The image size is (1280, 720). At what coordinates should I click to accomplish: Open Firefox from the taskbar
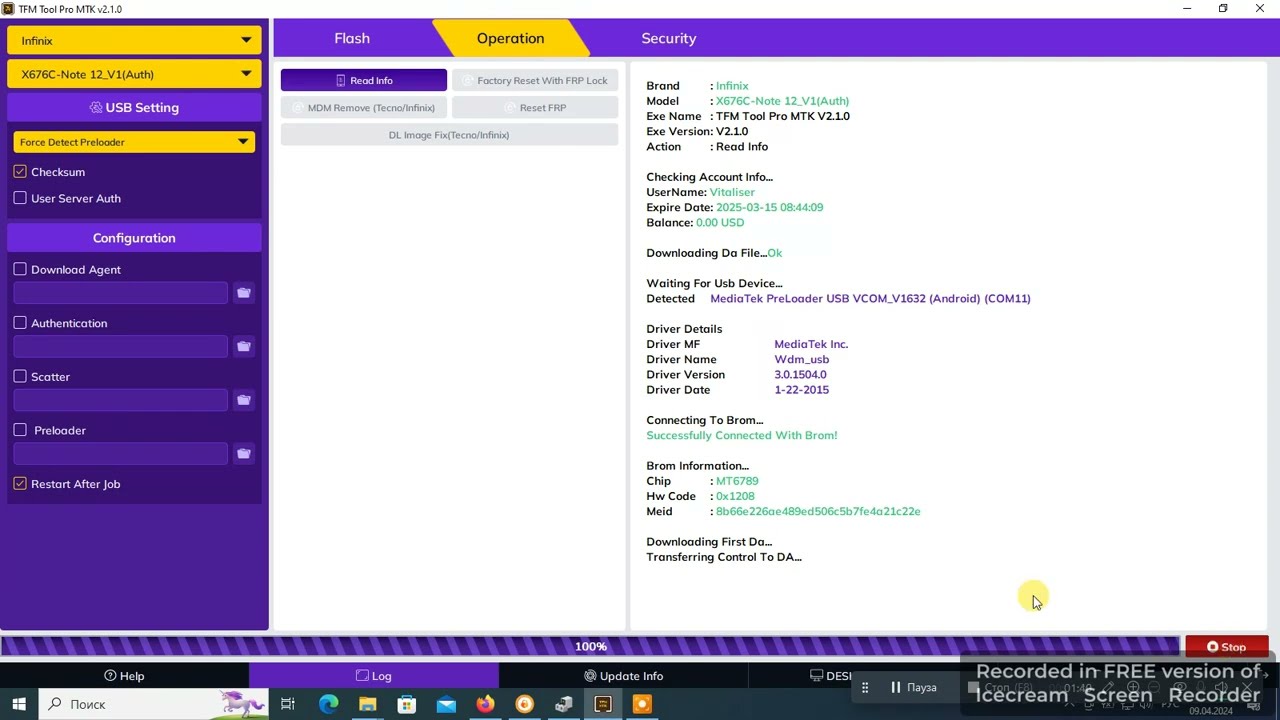(485, 704)
